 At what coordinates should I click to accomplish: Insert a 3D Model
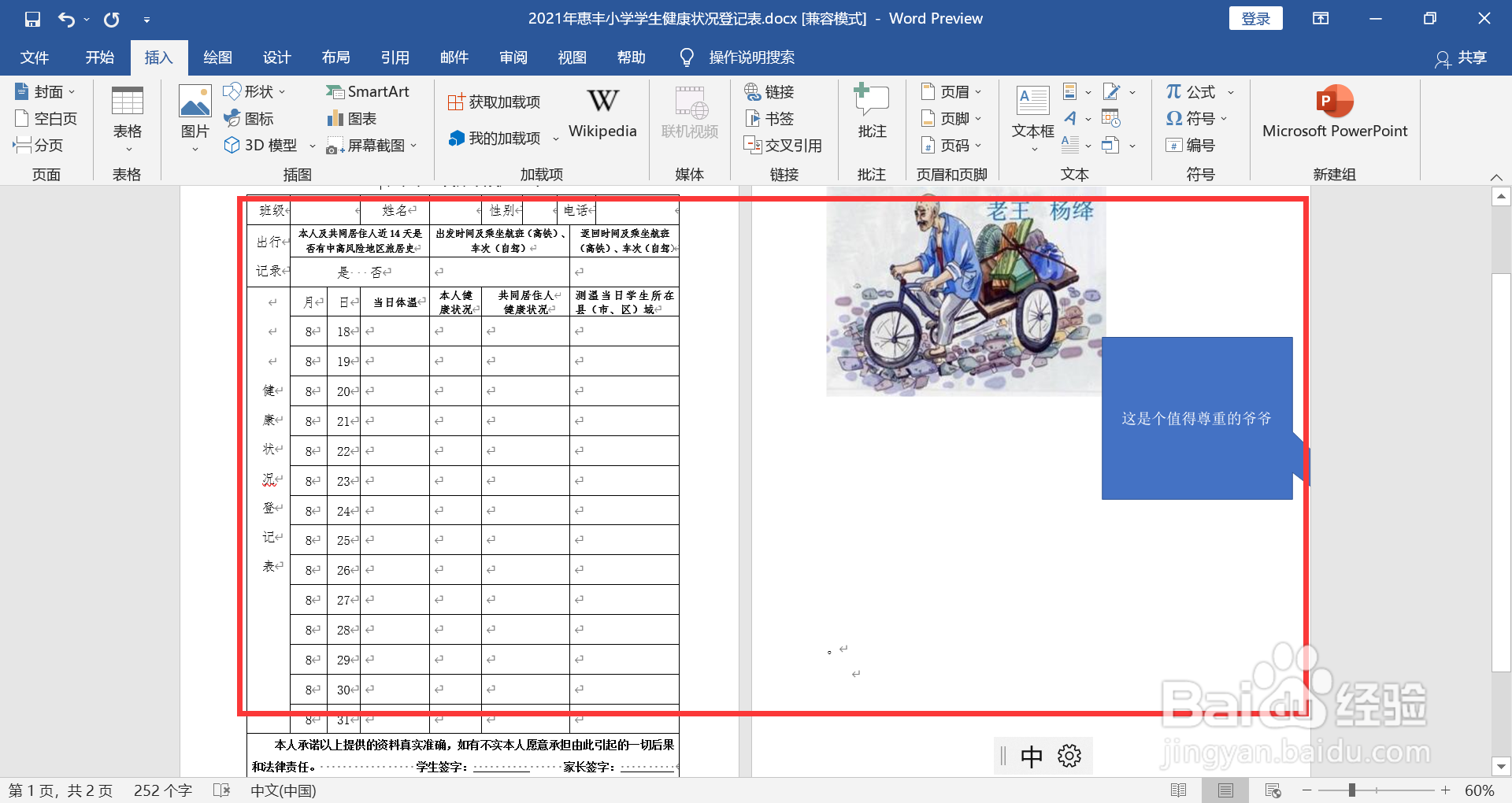pyautogui.click(x=269, y=145)
